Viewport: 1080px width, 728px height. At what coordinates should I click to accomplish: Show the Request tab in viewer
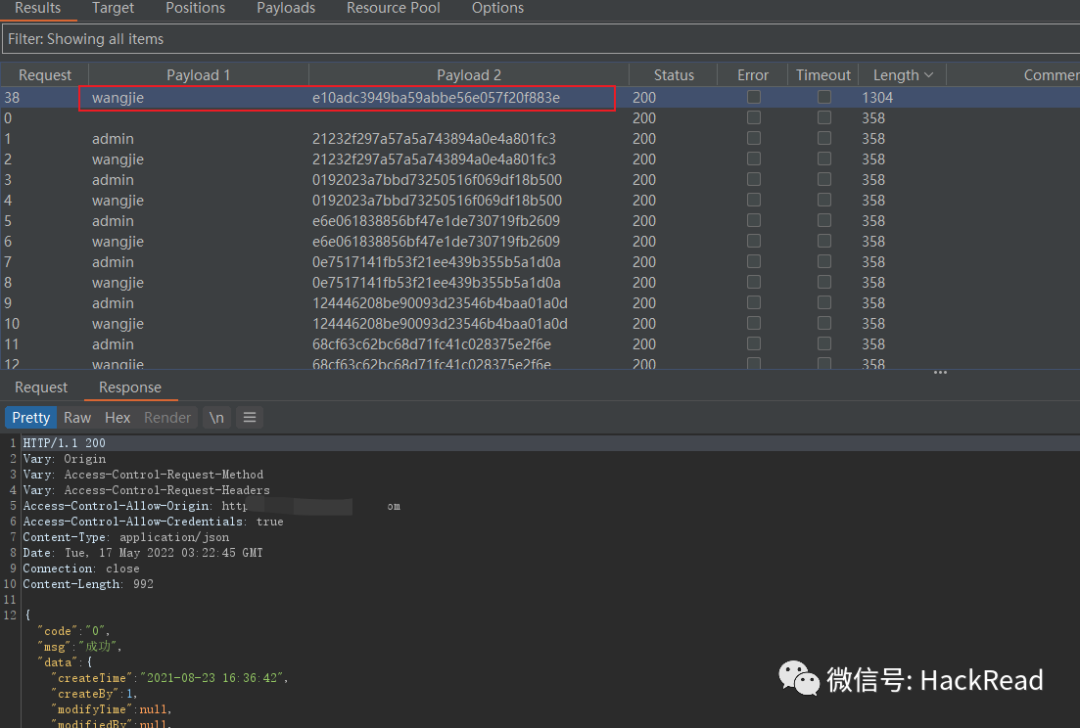coord(41,388)
